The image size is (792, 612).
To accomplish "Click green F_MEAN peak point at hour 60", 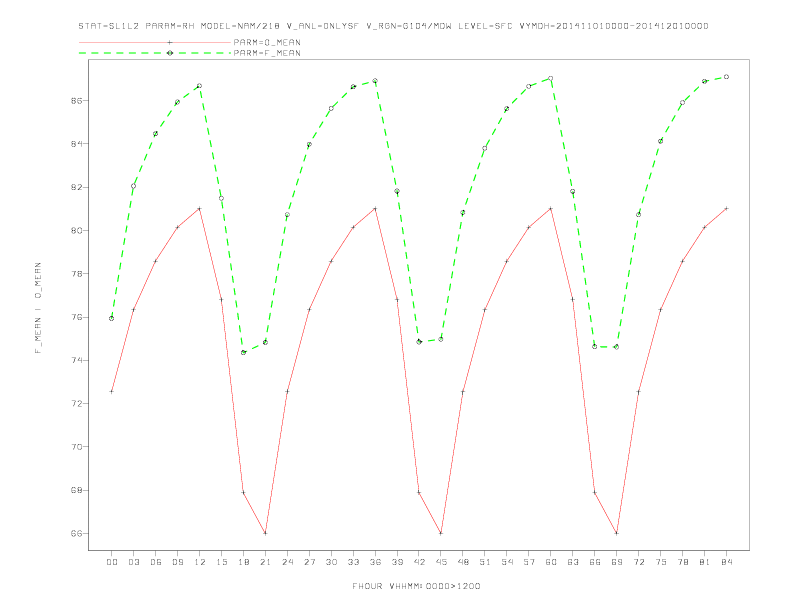I will click(x=551, y=78).
